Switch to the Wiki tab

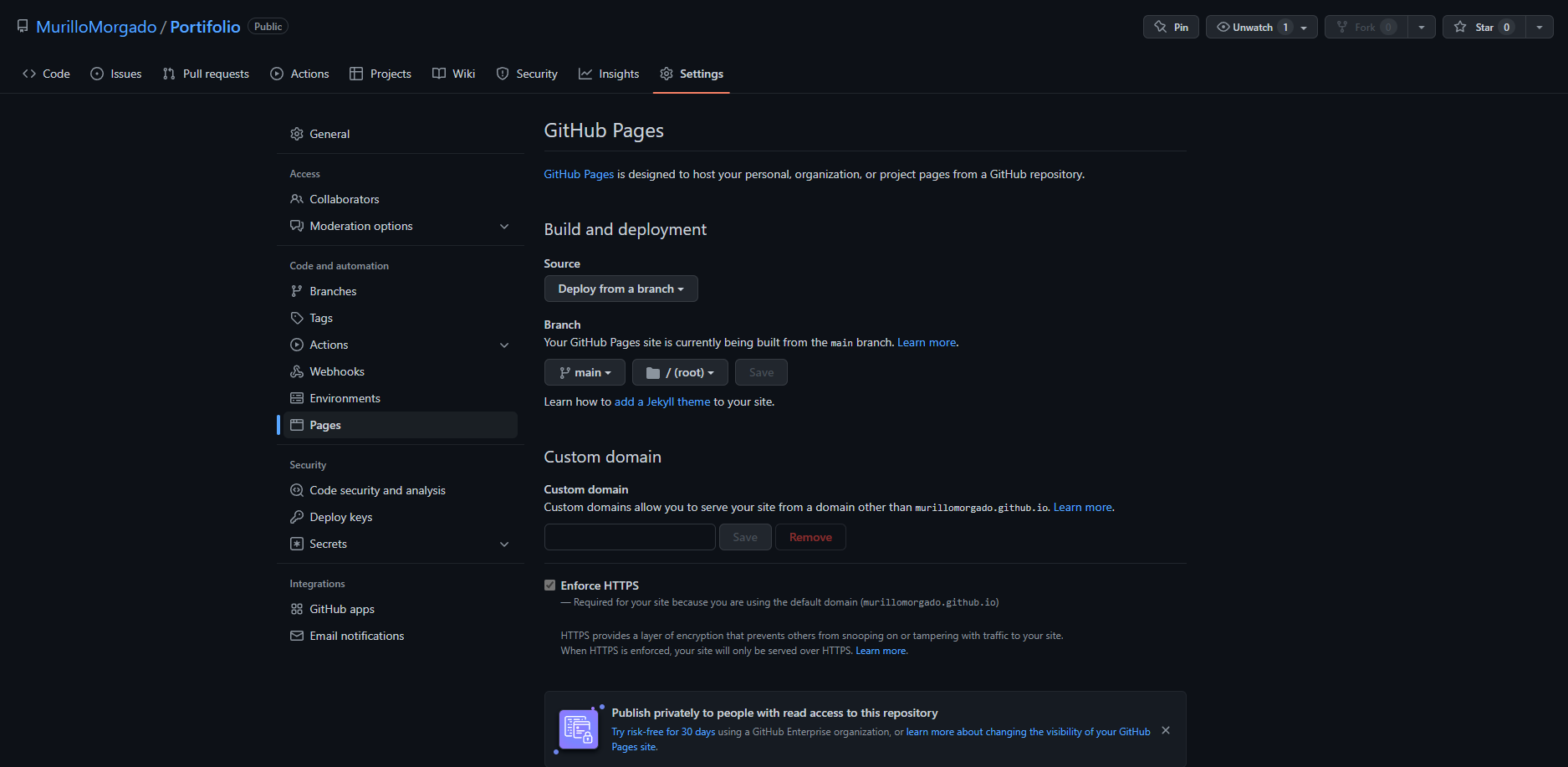click(x=454, y=74)
